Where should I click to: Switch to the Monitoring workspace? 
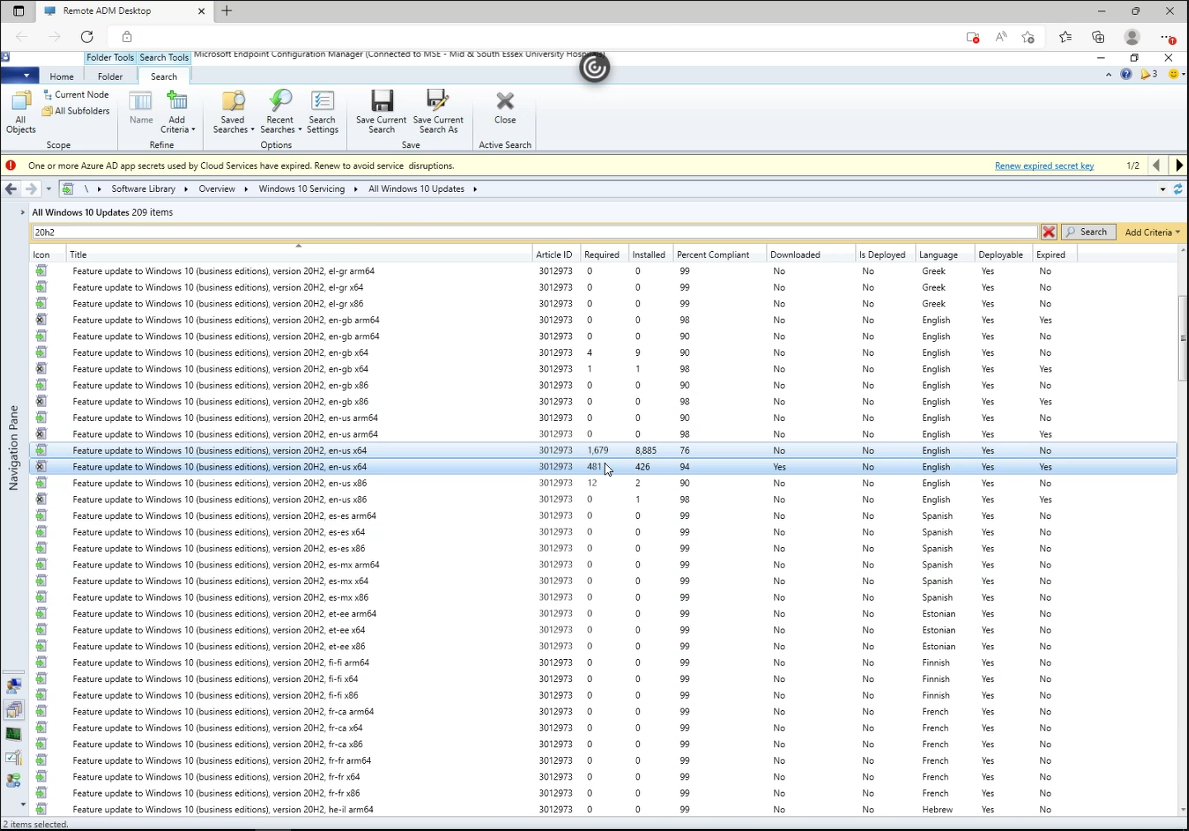click(x=14, y=733)
